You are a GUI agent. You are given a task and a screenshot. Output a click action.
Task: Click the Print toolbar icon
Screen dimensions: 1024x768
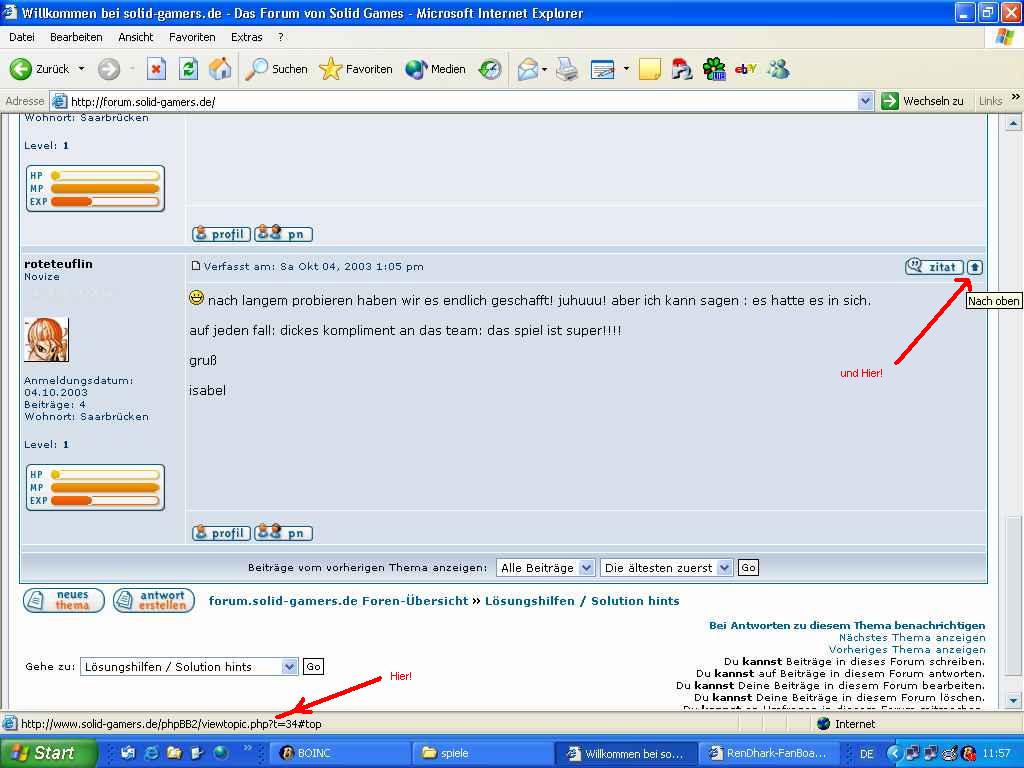[x=567, y=69]
